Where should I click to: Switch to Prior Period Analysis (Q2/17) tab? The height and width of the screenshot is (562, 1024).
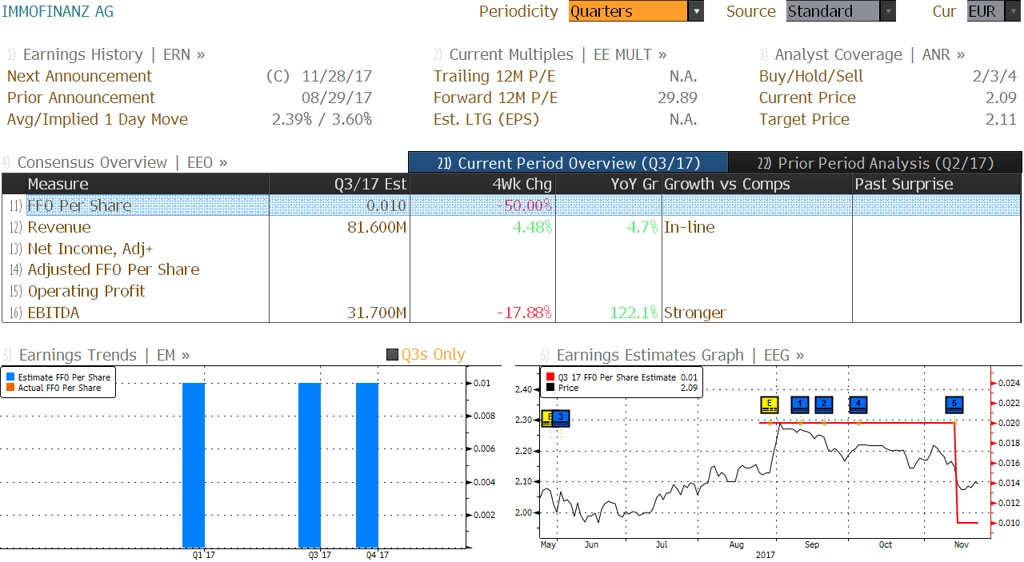[875, 163]
